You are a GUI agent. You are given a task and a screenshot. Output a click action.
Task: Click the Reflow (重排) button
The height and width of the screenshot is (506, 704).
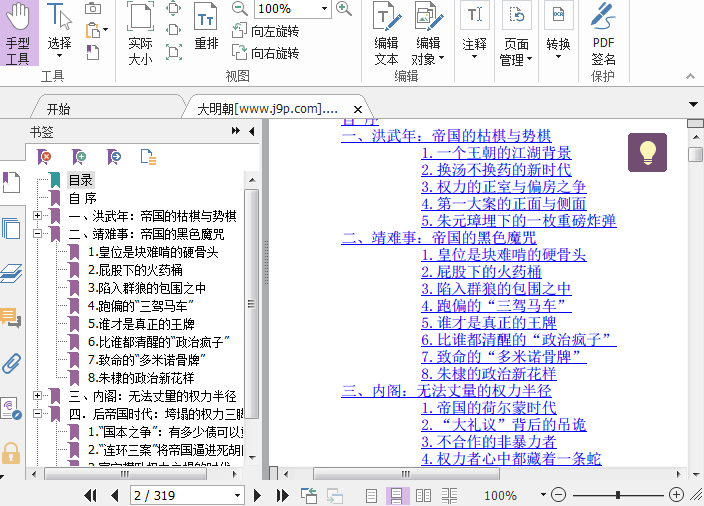point(206,26)
